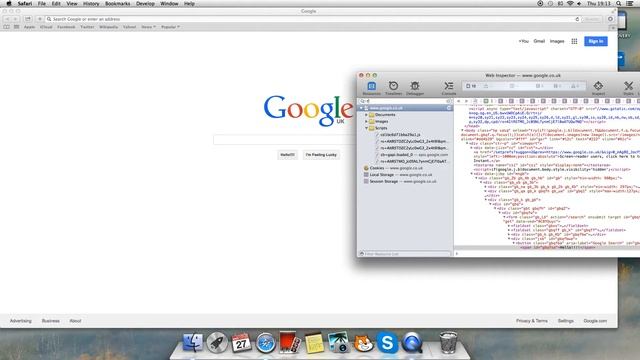Open the Gmail link
640x360 pixels.
click(539, 41)
